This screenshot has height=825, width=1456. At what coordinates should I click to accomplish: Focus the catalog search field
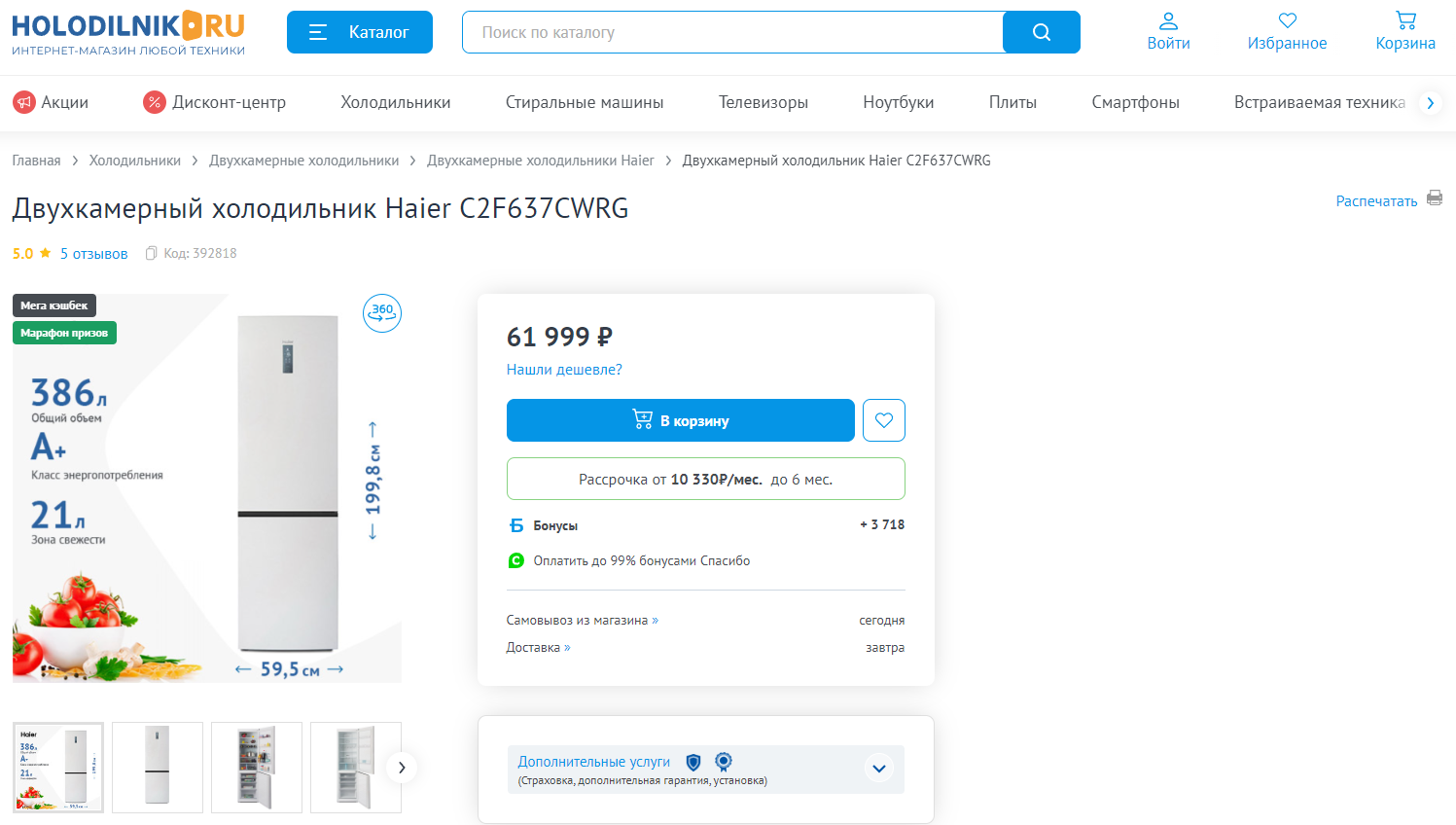732,32
